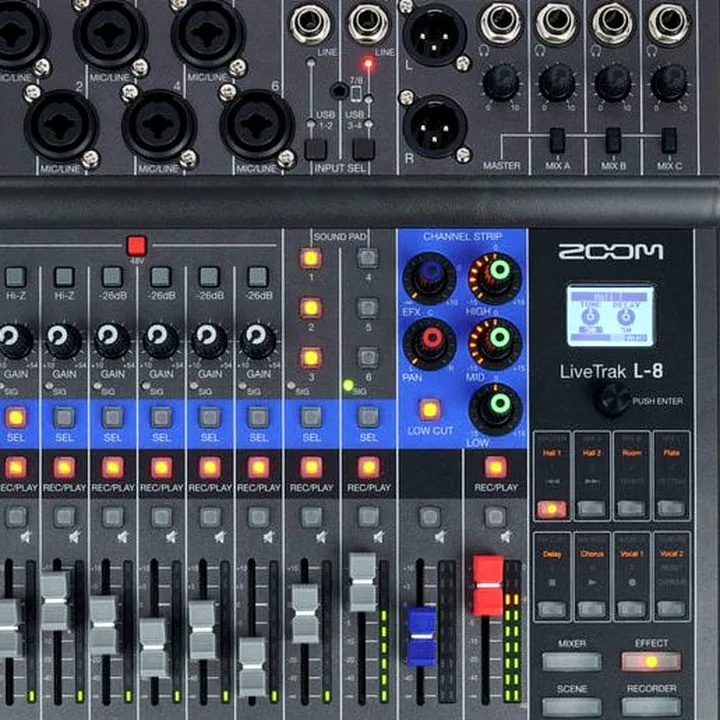Trigger Sound Pad button 1

click(310, 258)
